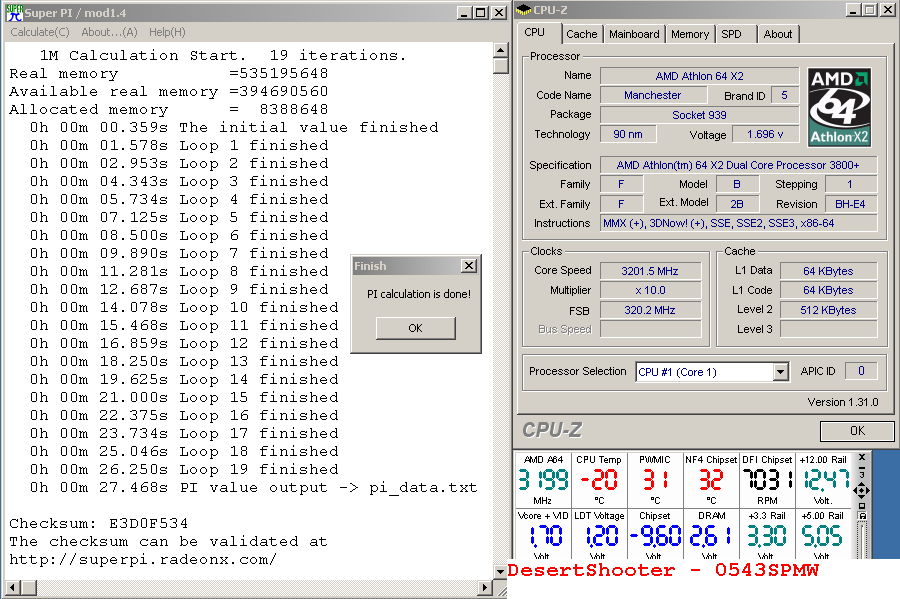900x599 pixels.
Task: Open the Processor Selection dropdown
Action: coord(780,372)
